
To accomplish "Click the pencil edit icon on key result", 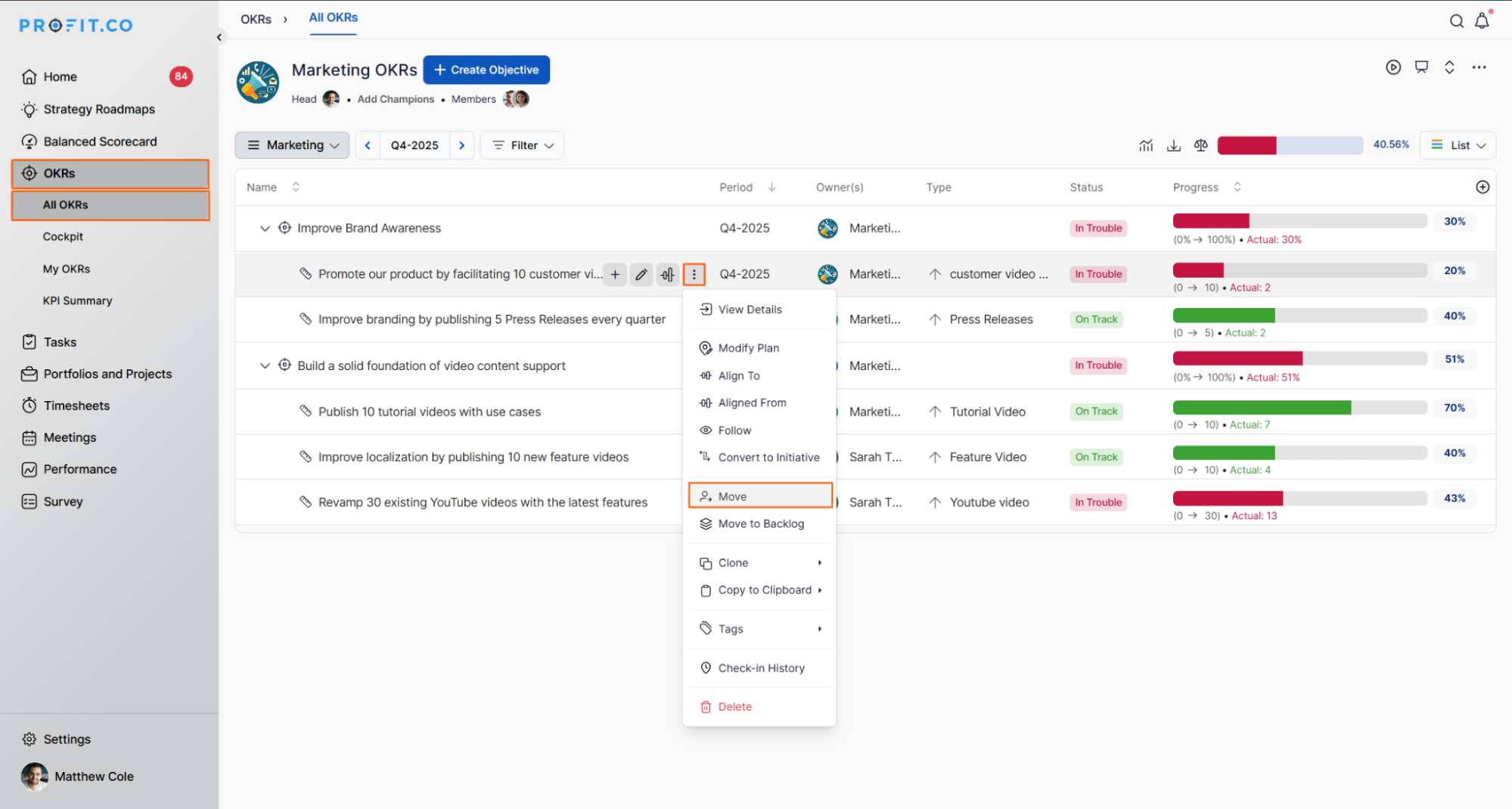I will pos(641,275).
